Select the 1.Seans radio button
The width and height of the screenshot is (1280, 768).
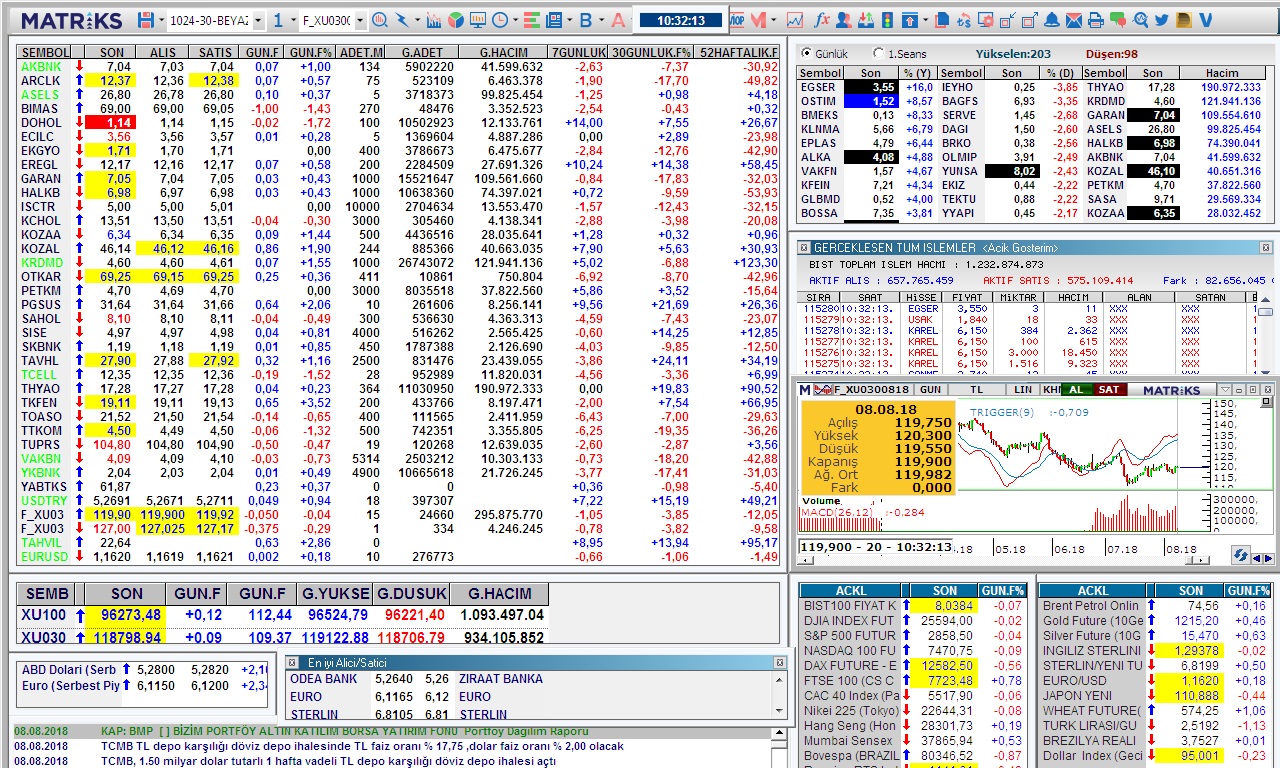[879, 54]
